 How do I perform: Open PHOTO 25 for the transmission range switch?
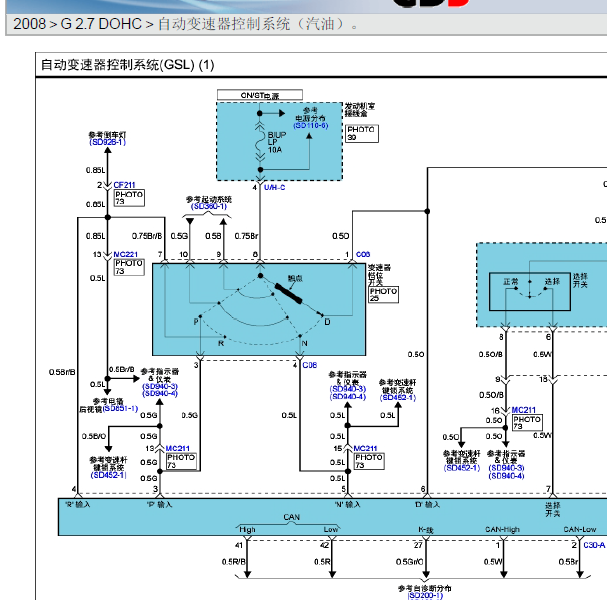click(x=383, y=295)
